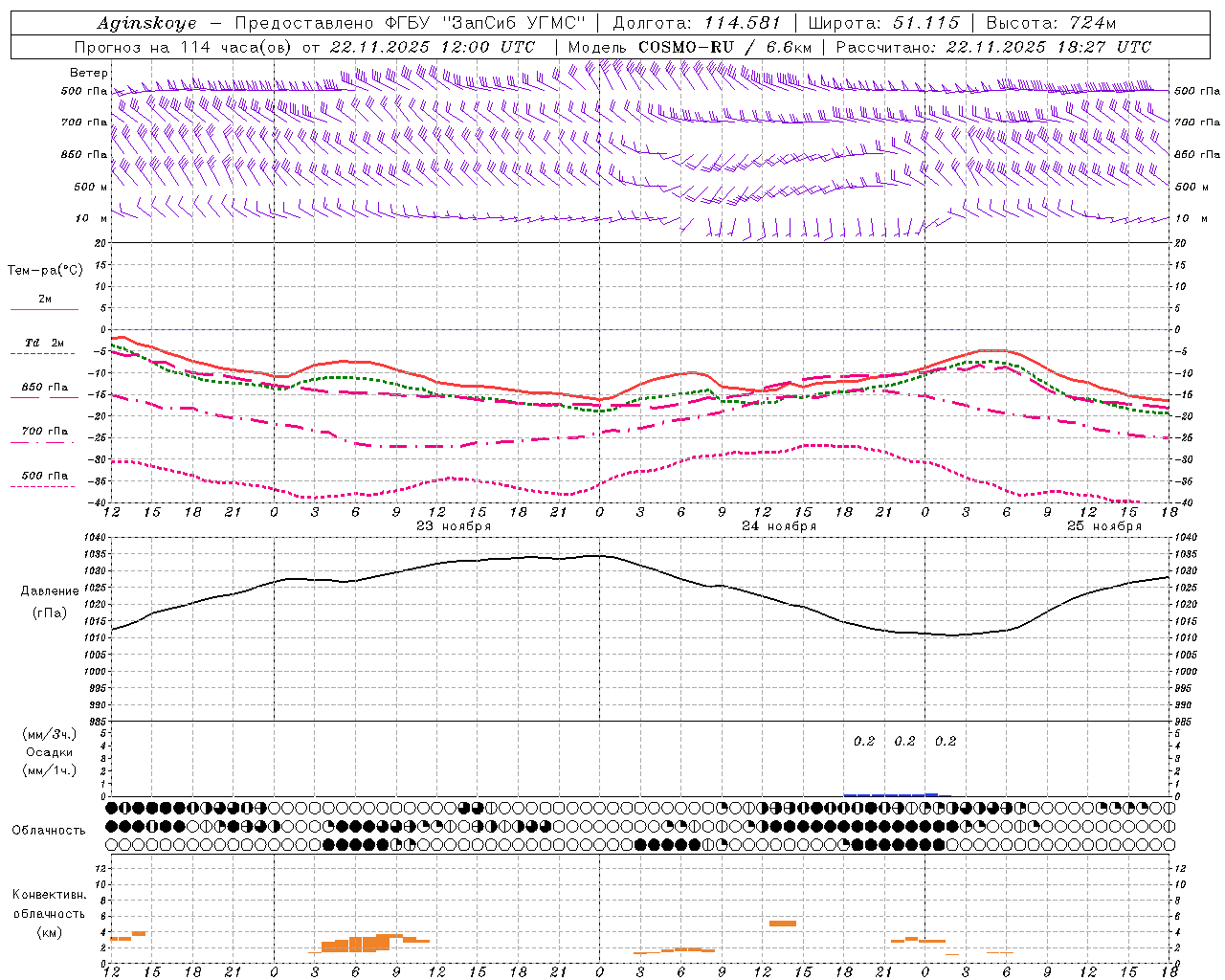Click the "(км)" unit of convective cloud panel
This screenshot has height=980, width=1225.
[x=50, y=932]
